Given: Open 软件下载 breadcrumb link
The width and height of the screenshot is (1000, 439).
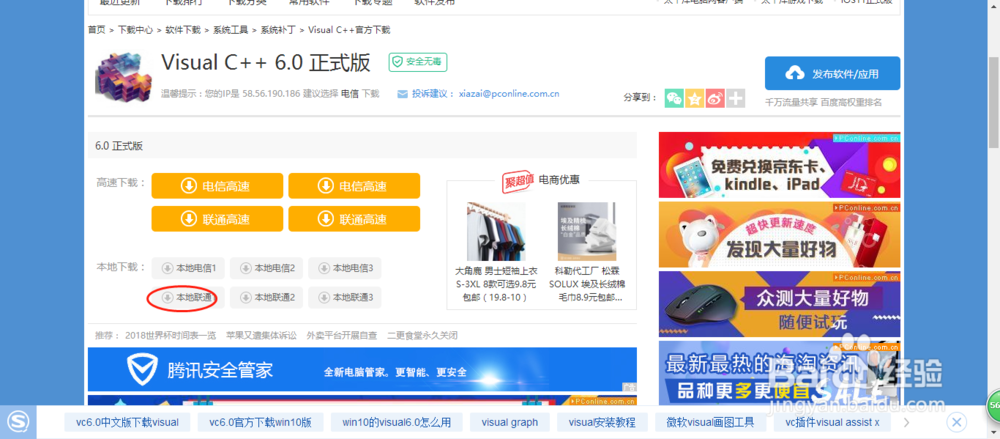Looking at the screenshot, I should pos(183,29).
